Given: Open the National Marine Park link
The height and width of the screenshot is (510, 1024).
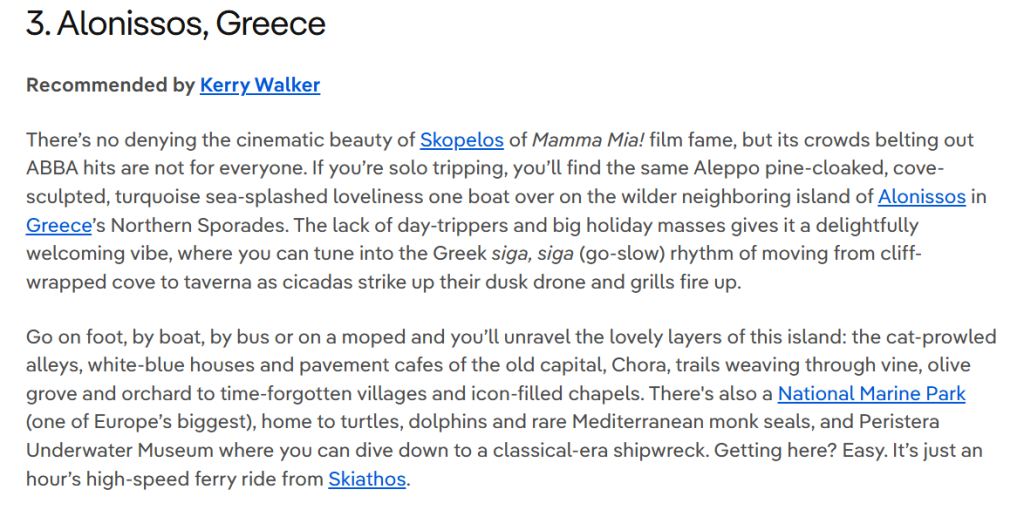Looking at the screenshot, I should click(871, 394).
